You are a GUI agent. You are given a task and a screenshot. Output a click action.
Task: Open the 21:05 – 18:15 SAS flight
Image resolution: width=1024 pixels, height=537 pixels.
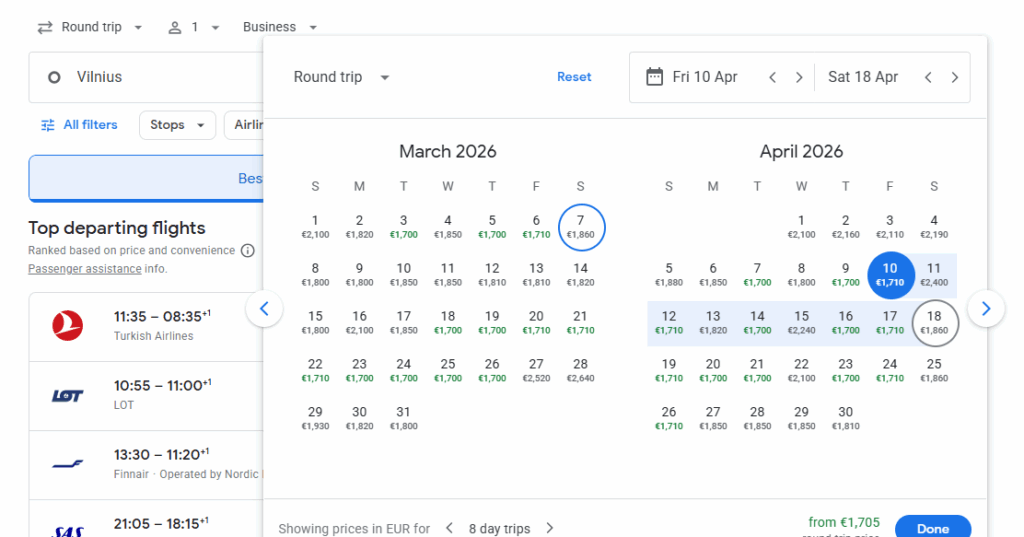click(146, 519)
